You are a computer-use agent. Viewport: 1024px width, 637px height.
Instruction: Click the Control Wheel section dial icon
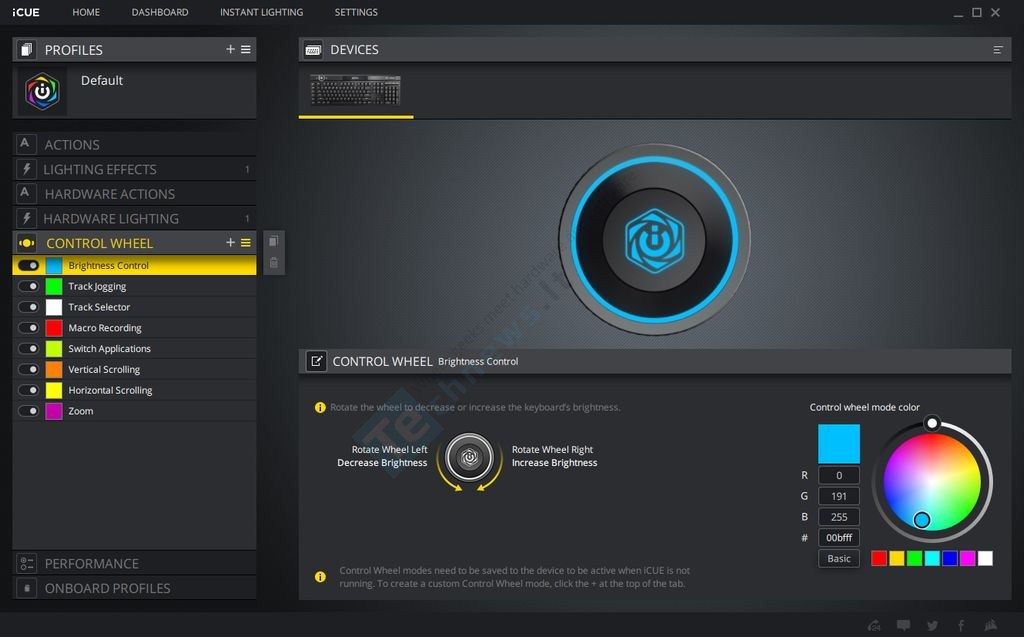26,243
